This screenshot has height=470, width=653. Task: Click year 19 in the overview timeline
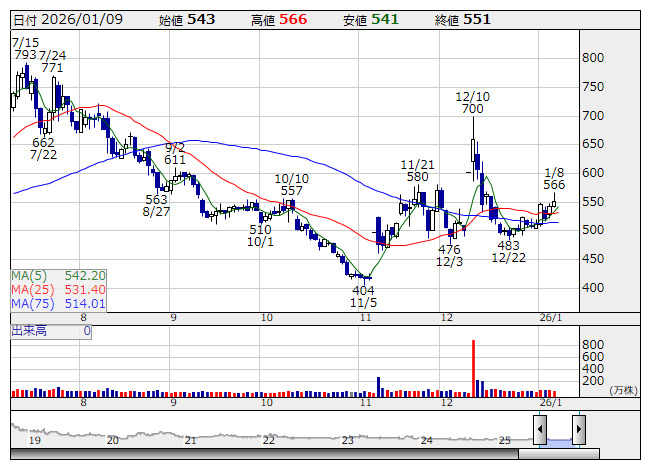[x=34, y=440]
